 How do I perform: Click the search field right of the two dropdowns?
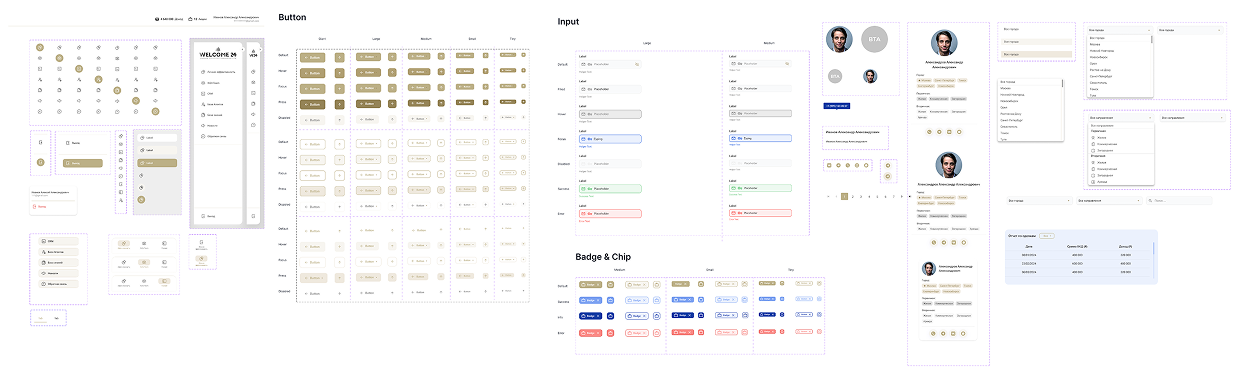pyautogui.click(x=1178, y=201)
